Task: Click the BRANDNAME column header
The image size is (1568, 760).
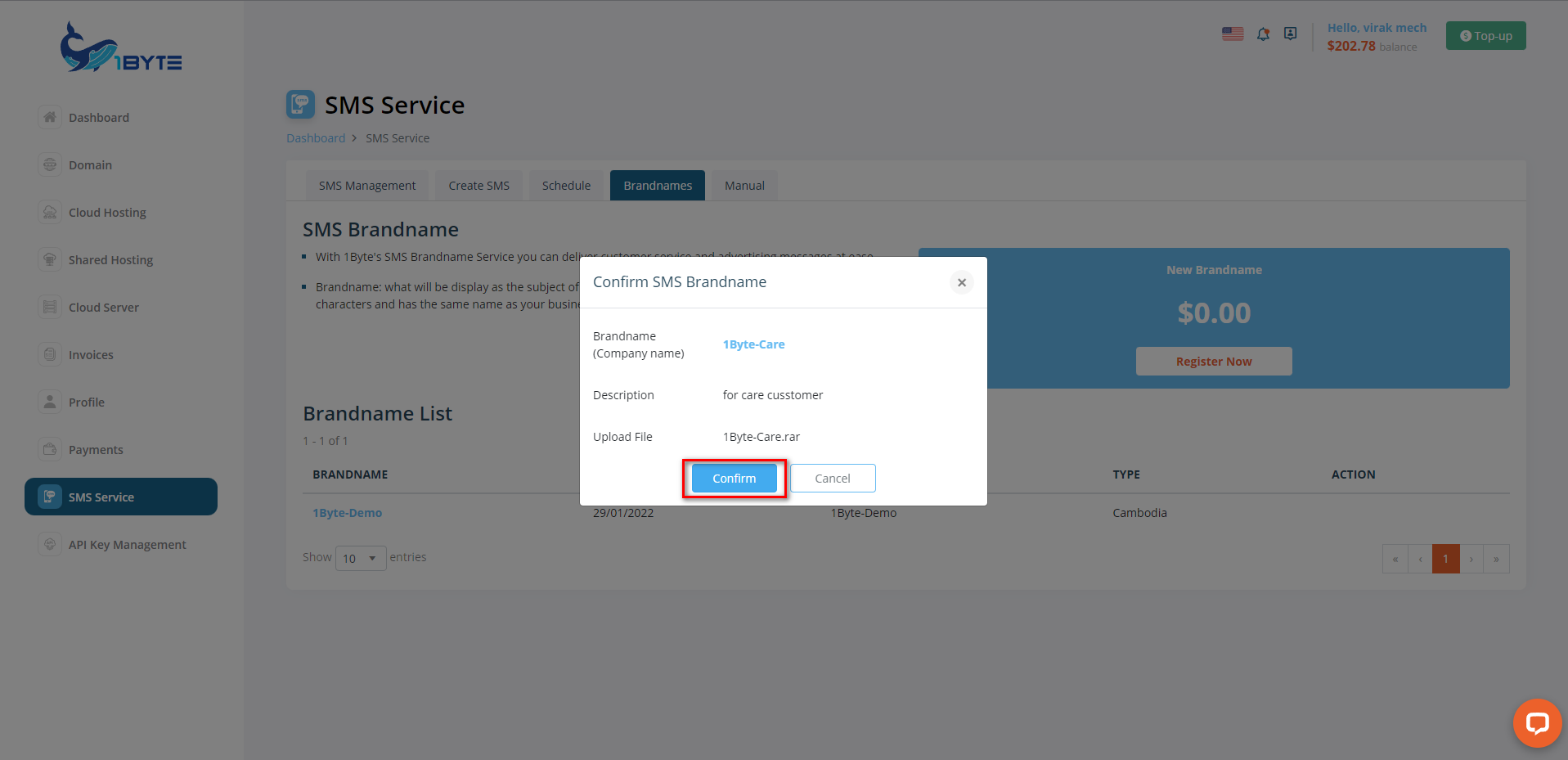Action: click(350, 474)
